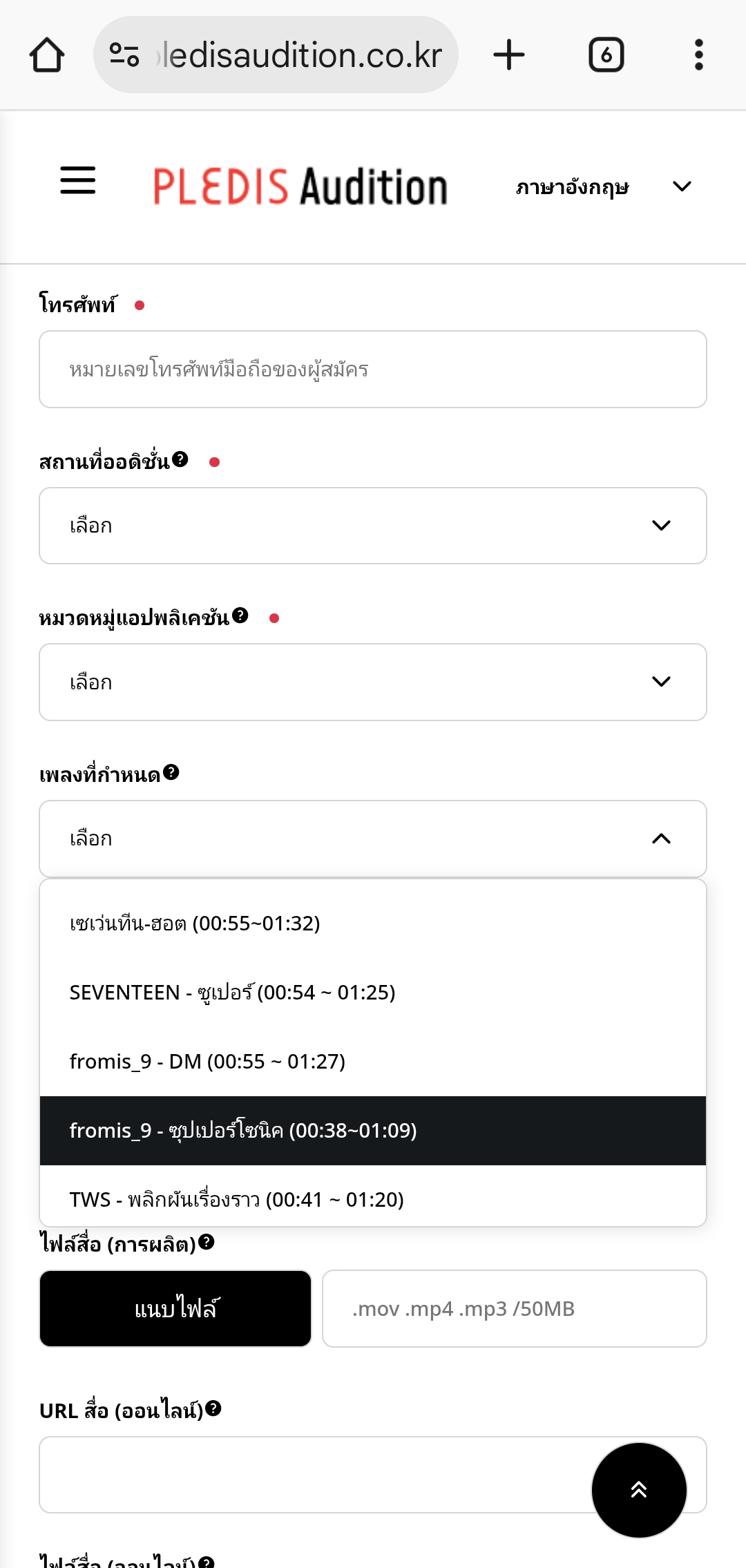Tap the browser home icon

click(47, 55)
